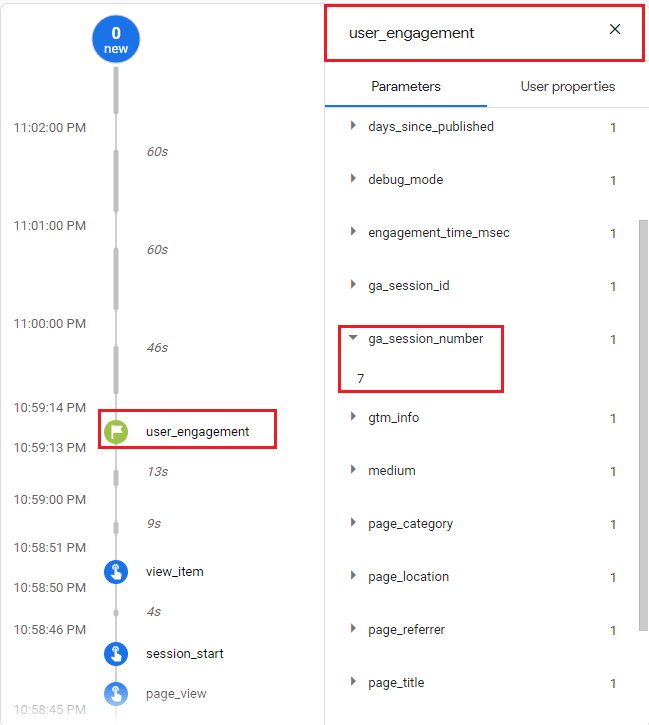
Task: Expand the page_location parameter
Action: coord(354,576)
